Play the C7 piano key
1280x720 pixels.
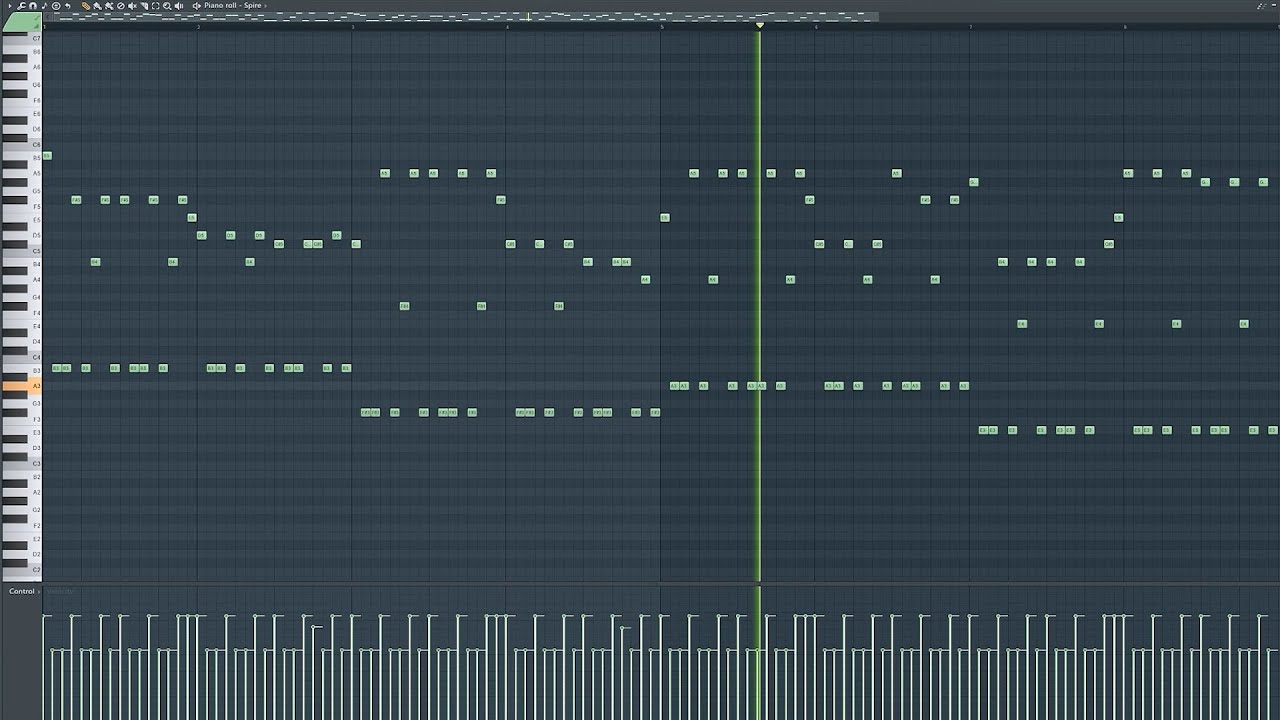[x=21, y=38]
